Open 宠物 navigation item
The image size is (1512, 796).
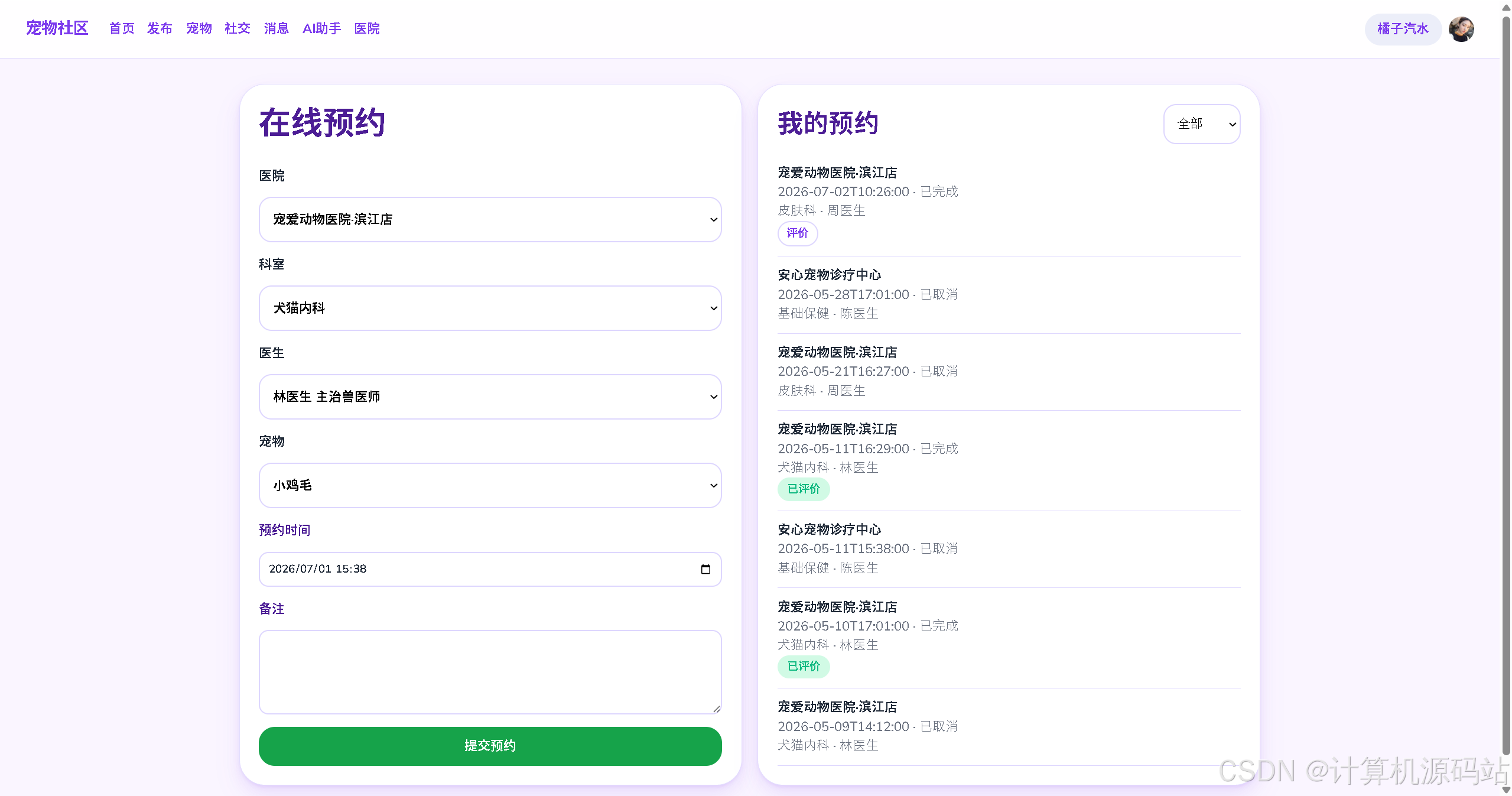tap(199, 28)
